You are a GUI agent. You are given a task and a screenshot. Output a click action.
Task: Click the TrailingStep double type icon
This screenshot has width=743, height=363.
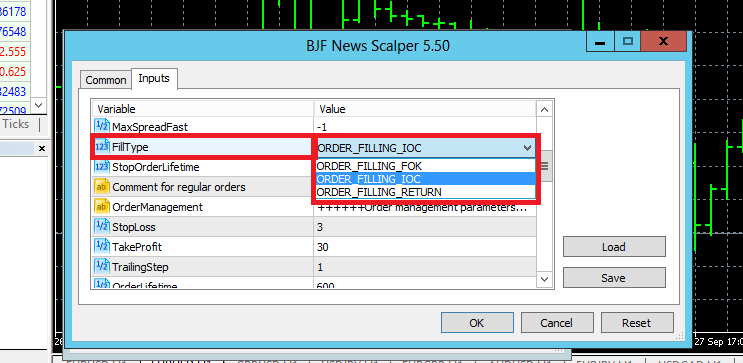102,267
